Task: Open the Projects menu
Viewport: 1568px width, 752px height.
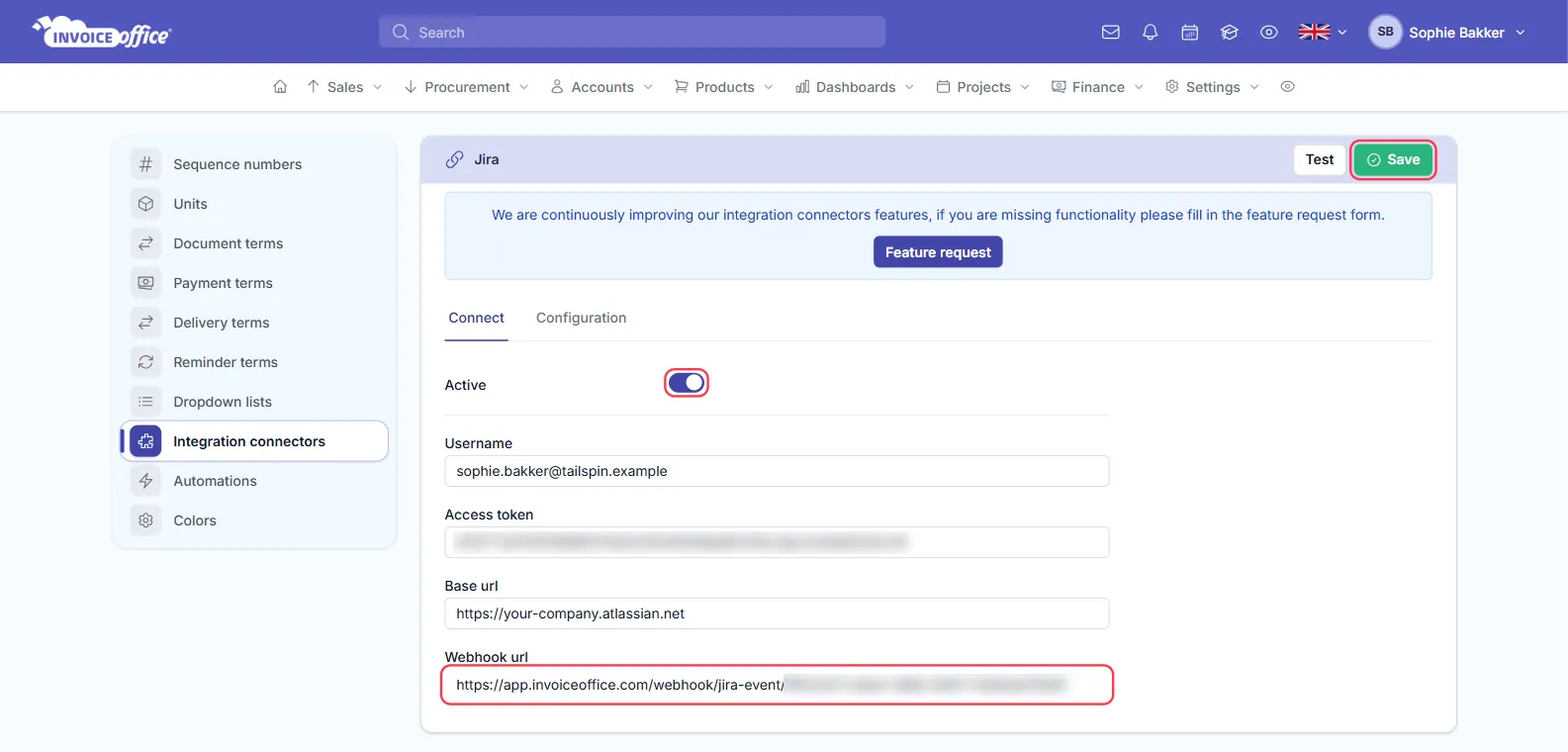Action: (x=983, y=87)
